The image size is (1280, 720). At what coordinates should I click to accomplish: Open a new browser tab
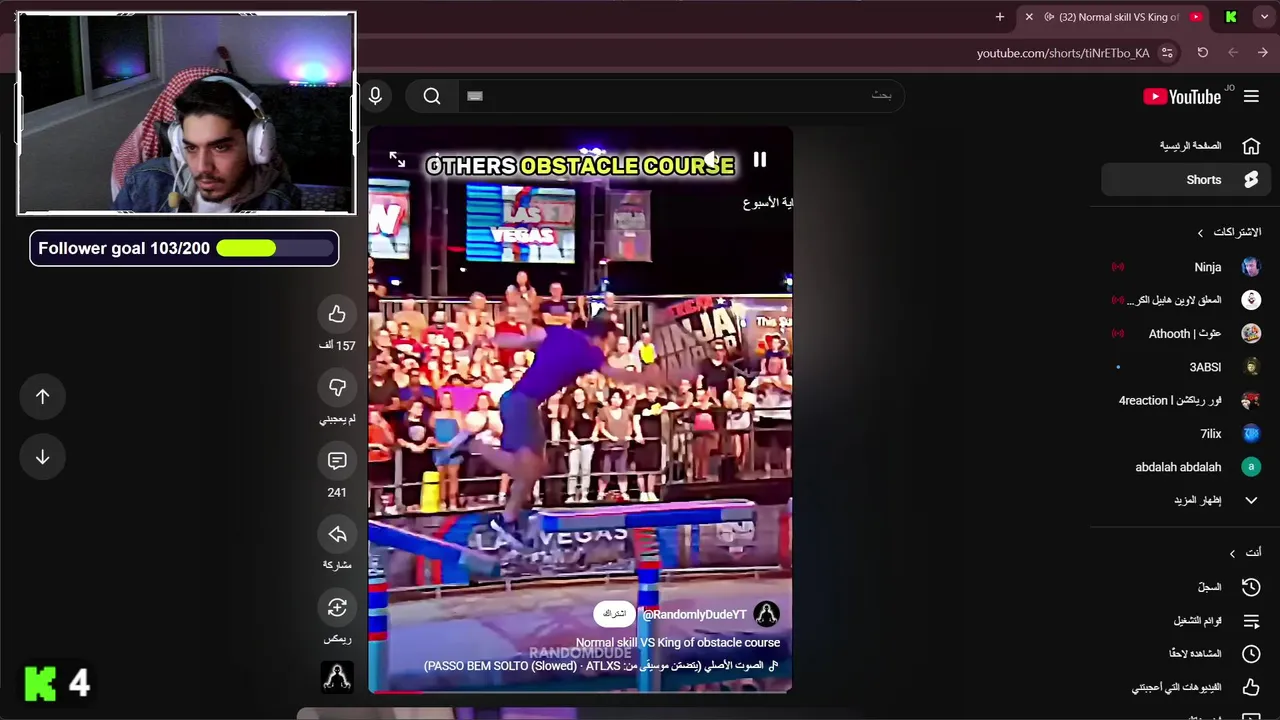point(999,17)
